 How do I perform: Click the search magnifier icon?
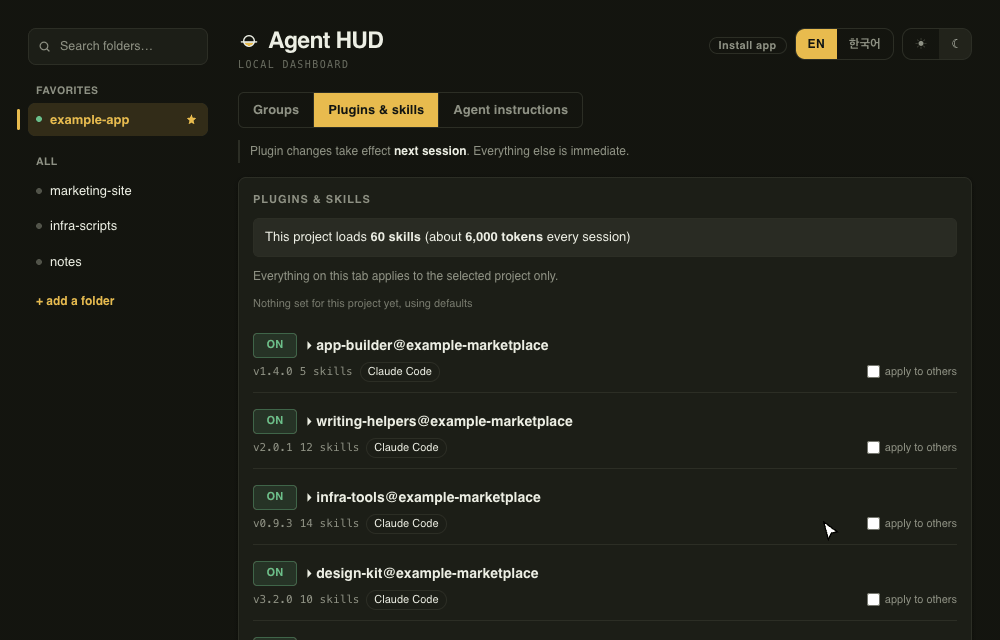(45, 47)
